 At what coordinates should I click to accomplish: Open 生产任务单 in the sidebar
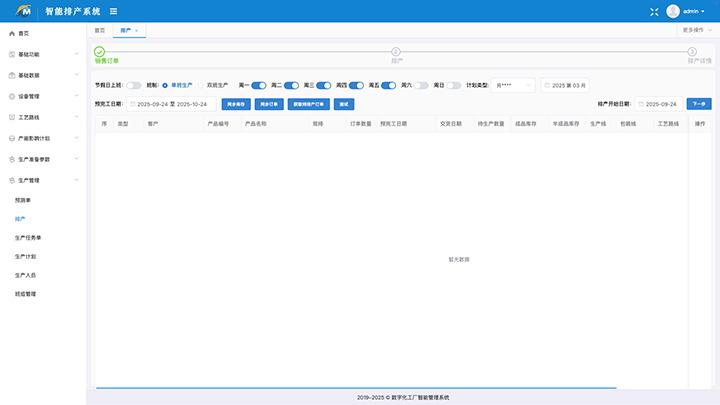pyautogui.click(x=28, y=237)
